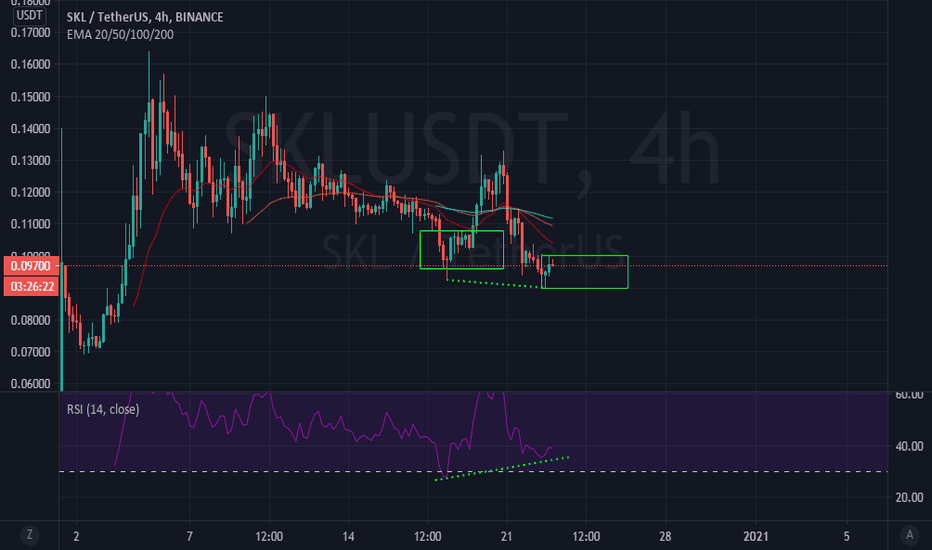The height and width of the screenshot is (550, 932).
Task: Click the 0.07000 price axis label
Action: coord(30,352)
